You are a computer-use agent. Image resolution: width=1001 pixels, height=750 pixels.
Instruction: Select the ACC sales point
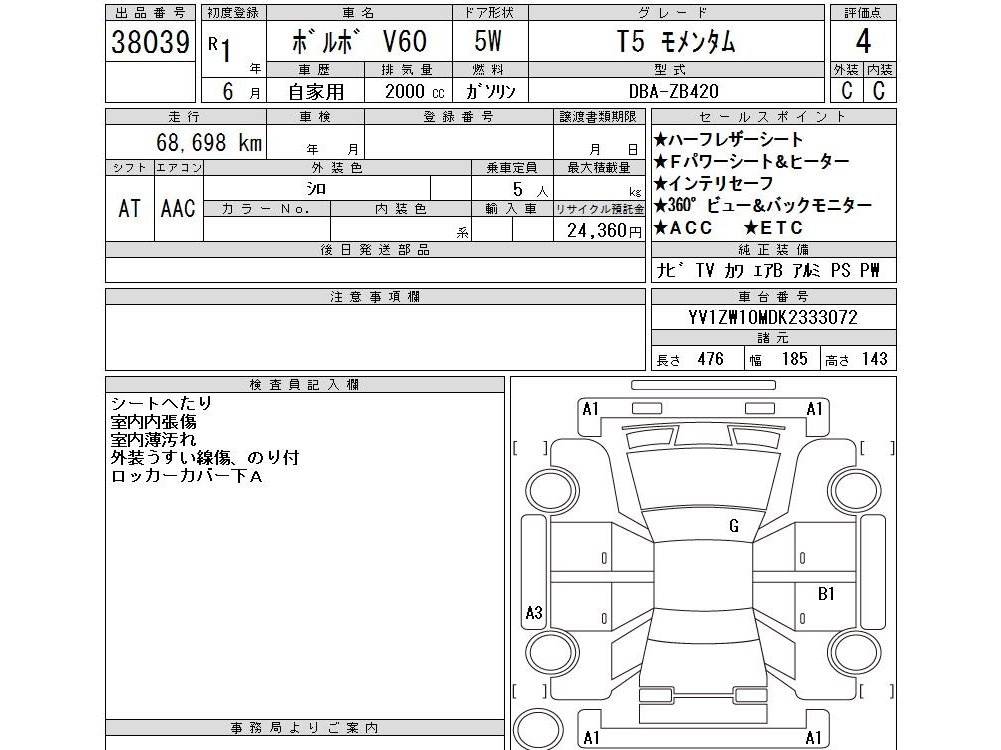click(x=683, y=228)
